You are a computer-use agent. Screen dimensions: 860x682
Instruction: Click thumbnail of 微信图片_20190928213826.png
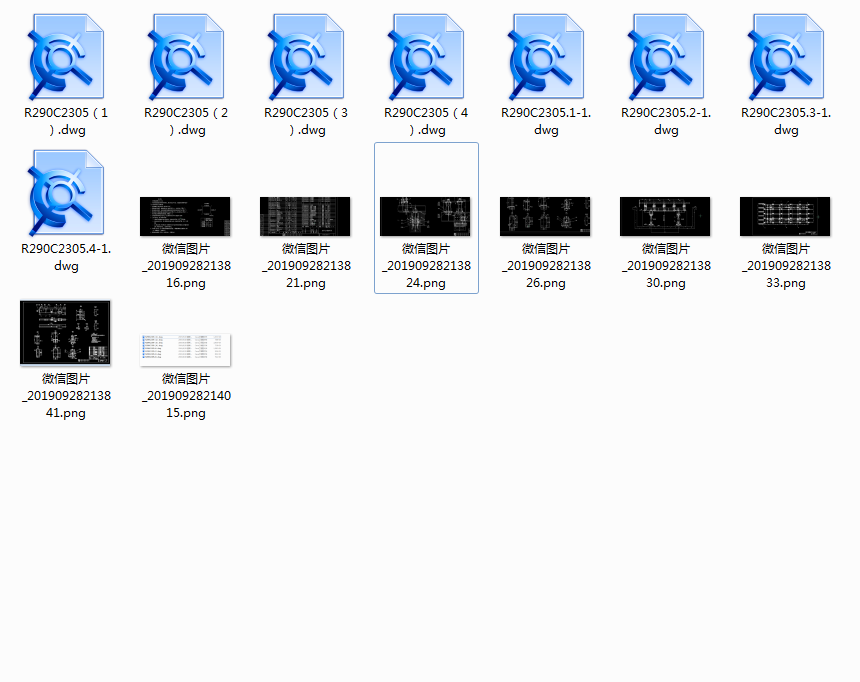click(x=545, y=217)
